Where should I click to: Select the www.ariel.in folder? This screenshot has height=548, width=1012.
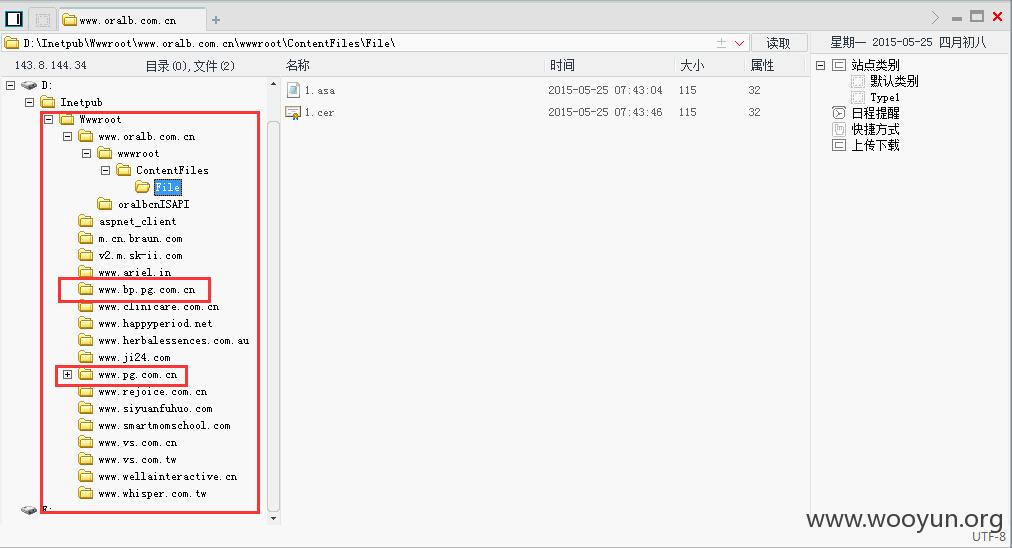pyautogui.click(x=134, y=272)
